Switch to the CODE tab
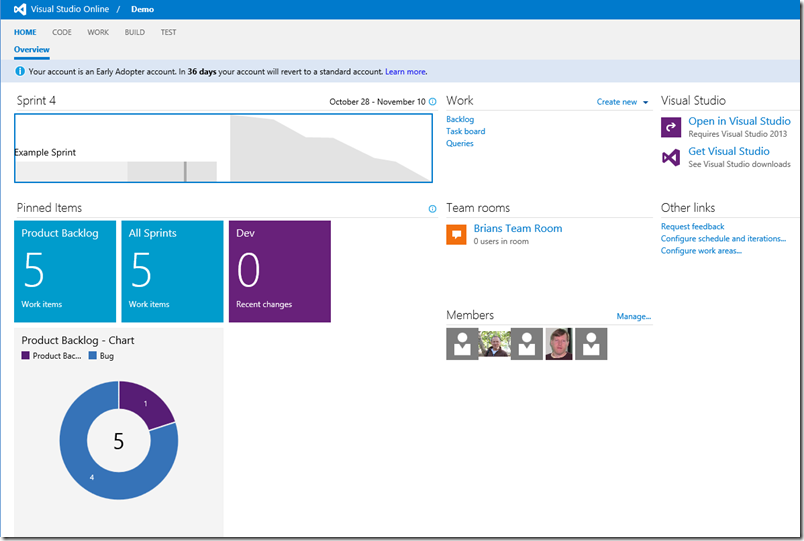 click(x=62, y=32)
